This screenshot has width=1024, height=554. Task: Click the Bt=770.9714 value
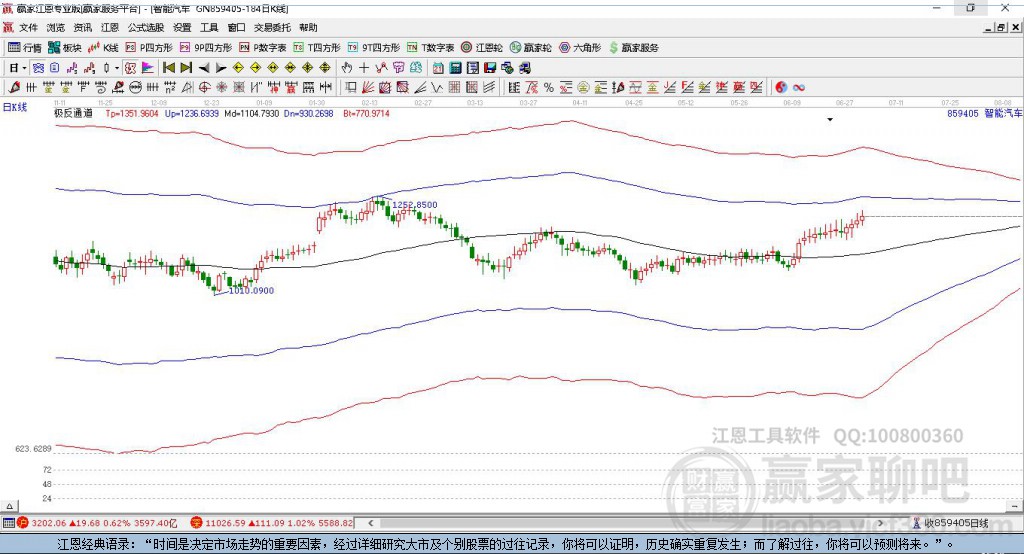tap(366, 113)
